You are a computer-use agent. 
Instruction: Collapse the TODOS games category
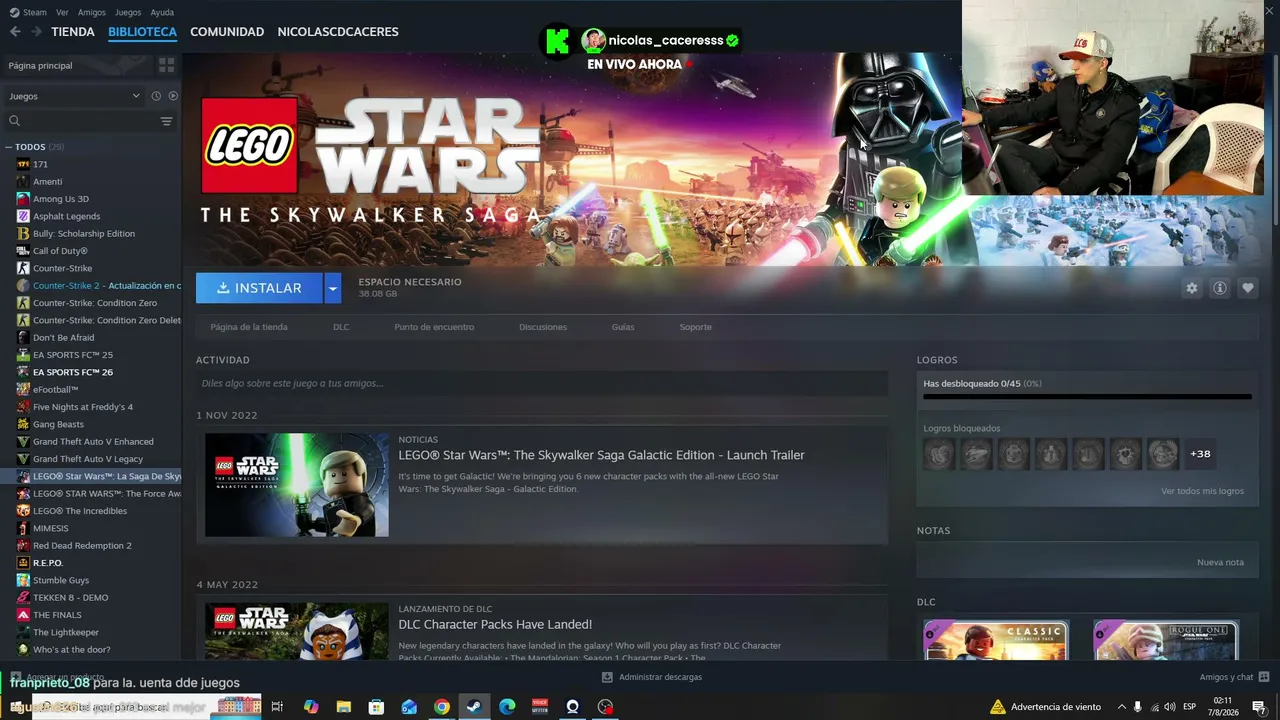9,147
